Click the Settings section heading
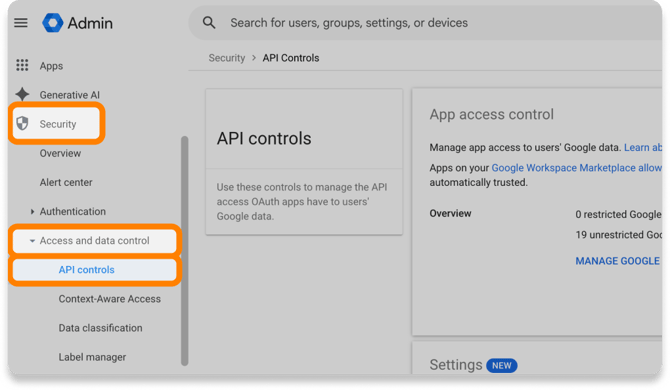 tap(456, 365)
